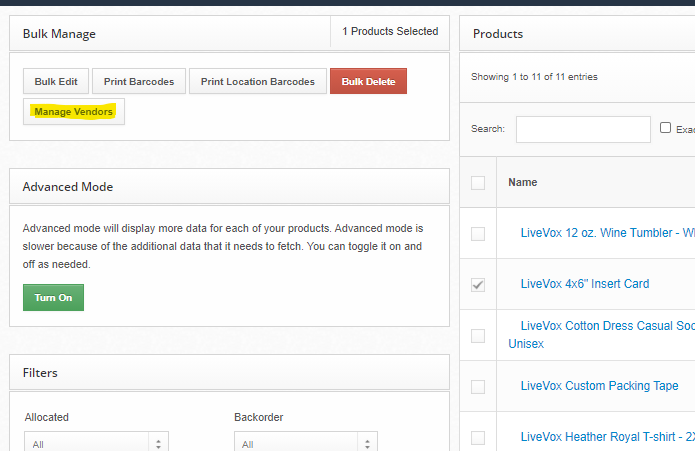Open the Bulk Edit action
695x451 pixels.
click(56, 81)
